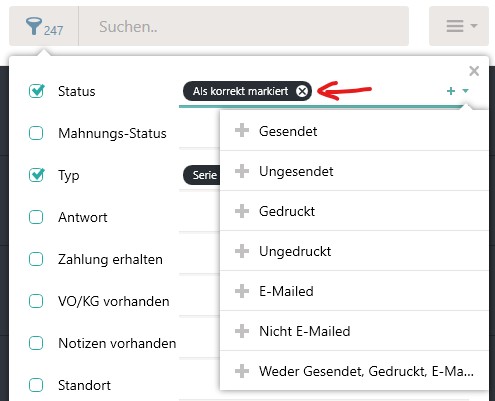Open the hamburger menu dropdown
495x401 pixels.
click(459, 26)
